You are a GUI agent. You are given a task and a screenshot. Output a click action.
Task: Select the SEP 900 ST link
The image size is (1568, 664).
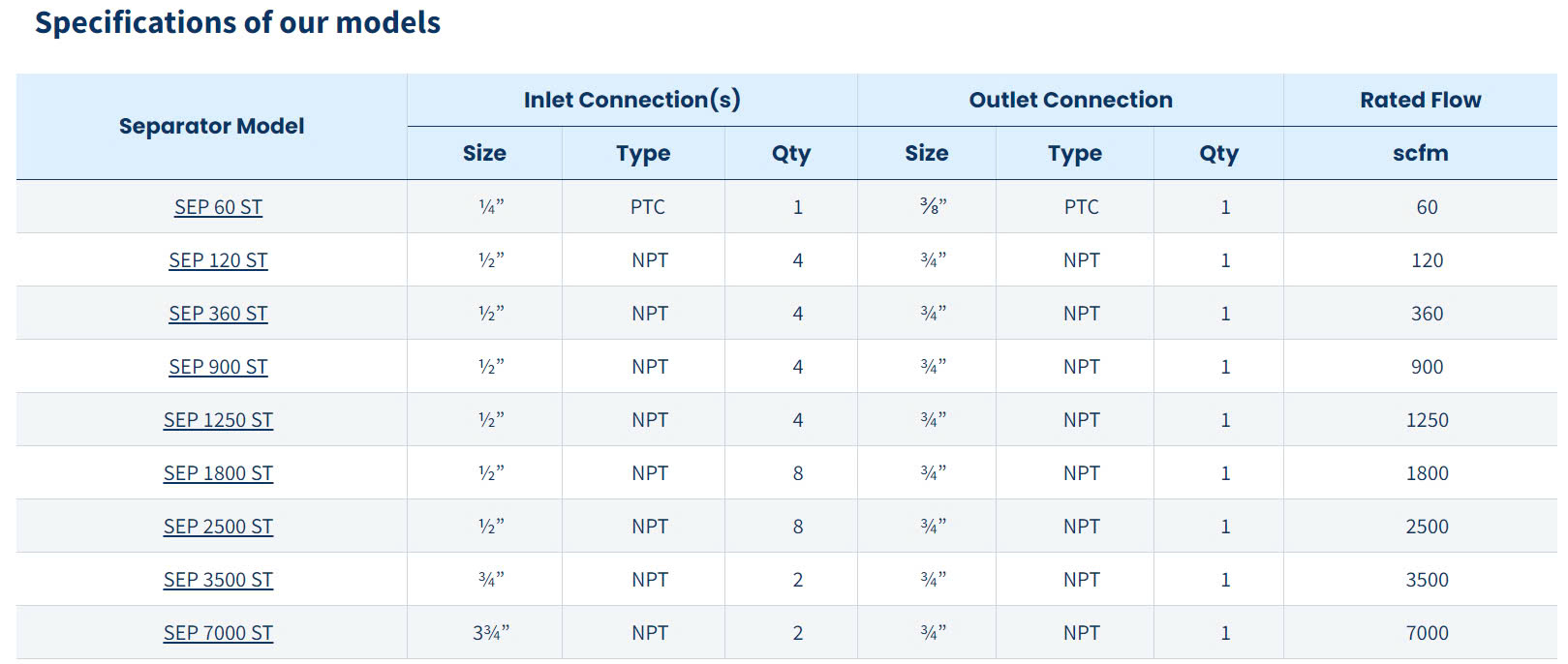point(218,367)
